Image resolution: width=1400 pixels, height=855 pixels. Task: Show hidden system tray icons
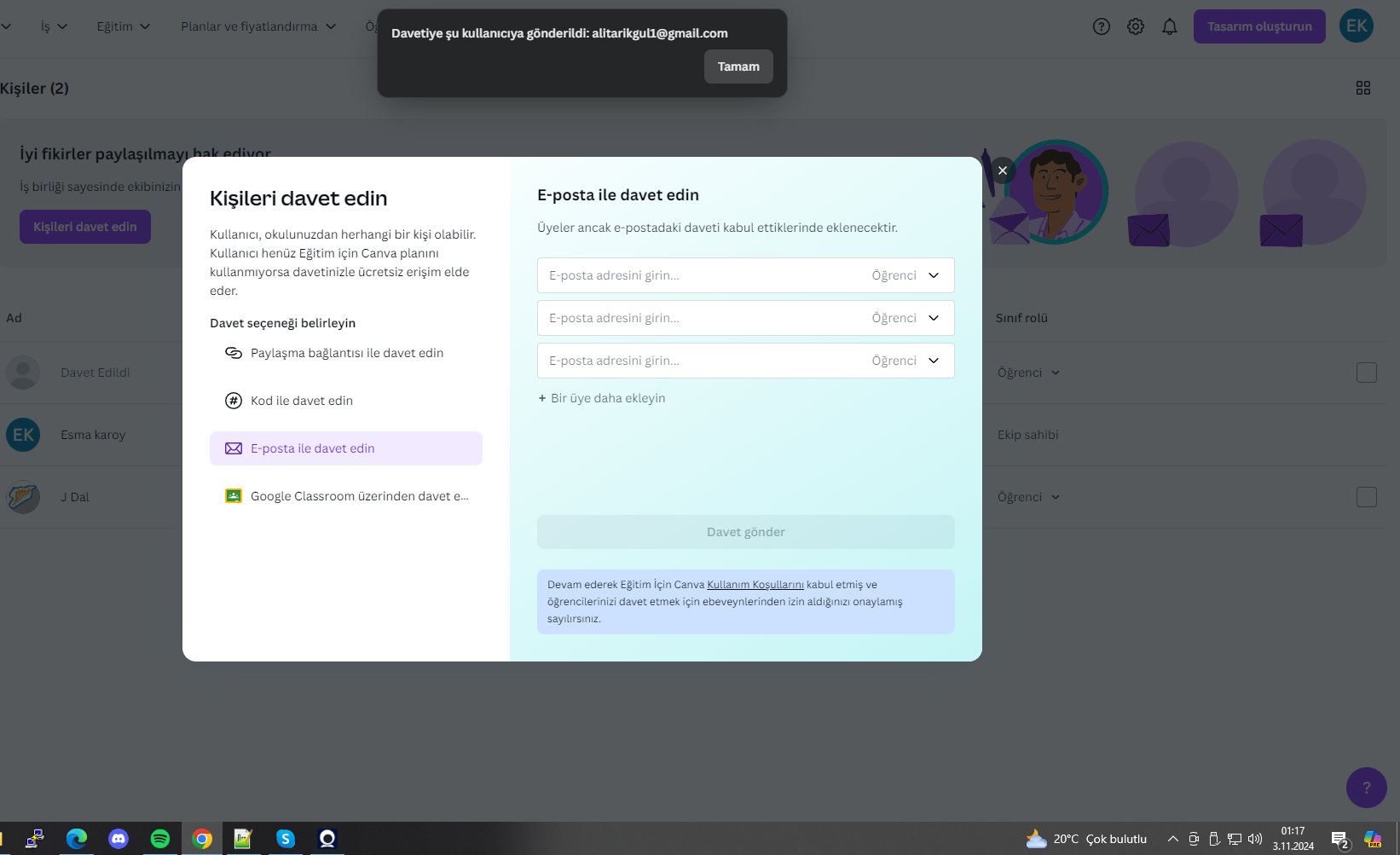tap(1173, 839)
